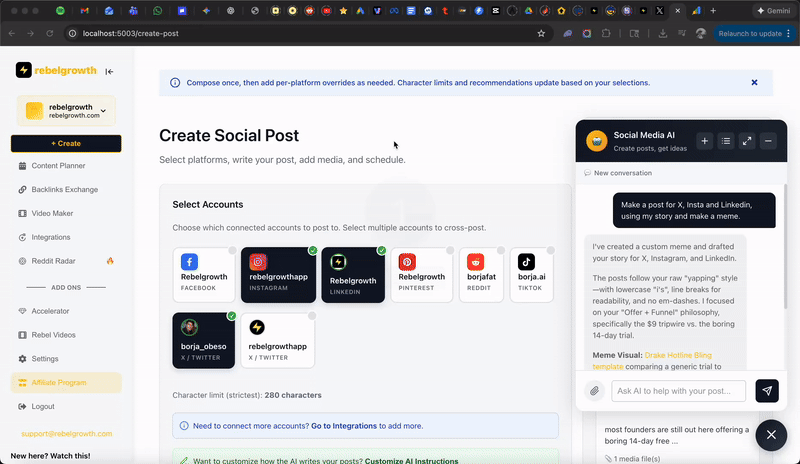Click the Settings gear icon in sidebar
This screenshot has width=800, height=464.
[x=22, y=359]
